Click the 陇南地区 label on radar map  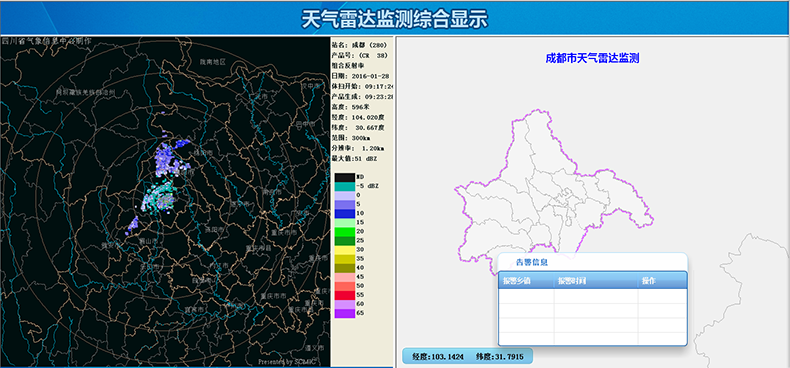coord(212,62)
